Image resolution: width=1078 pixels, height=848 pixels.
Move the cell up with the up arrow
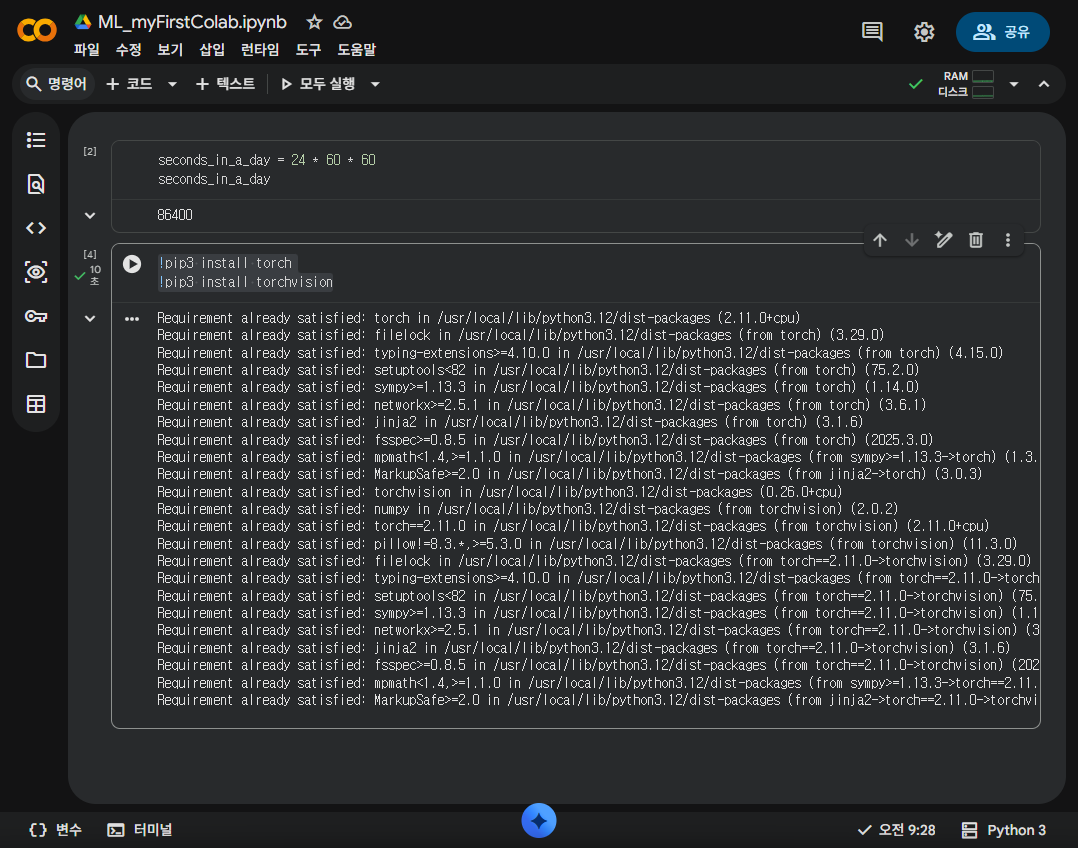[880, 240]
